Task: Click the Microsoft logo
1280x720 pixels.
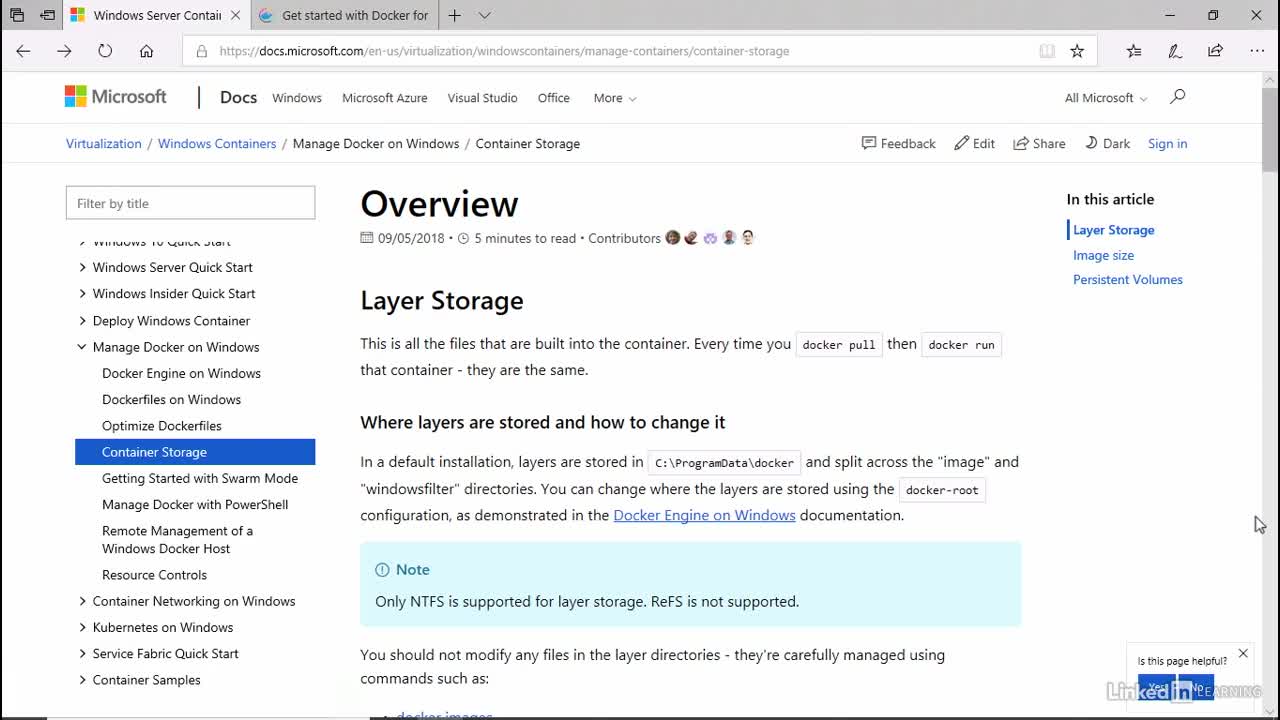Action: [x=116, y=97]
